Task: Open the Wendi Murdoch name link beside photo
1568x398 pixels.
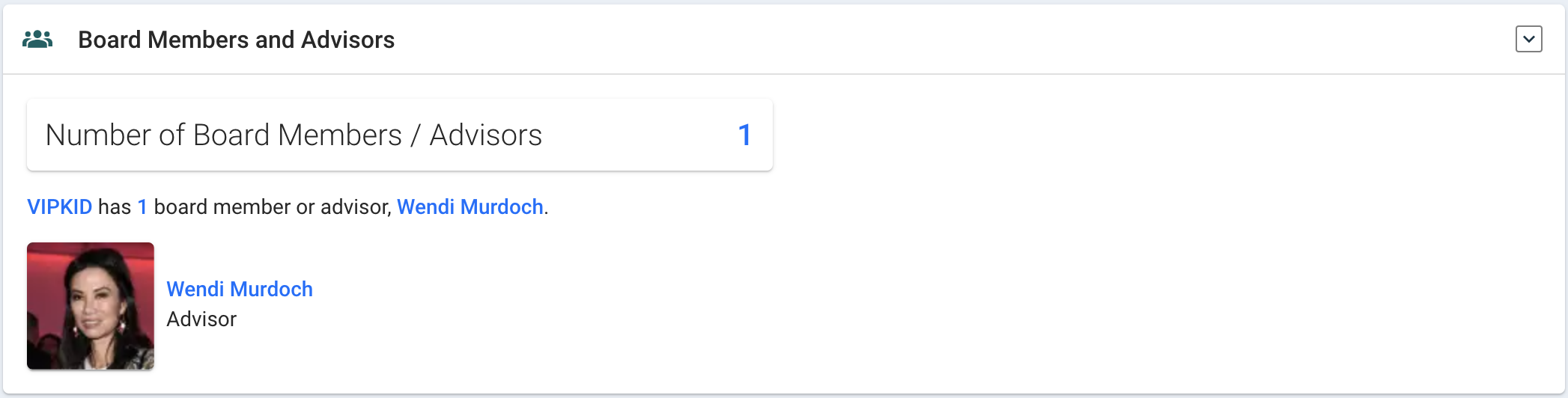Action: (240, 290)
